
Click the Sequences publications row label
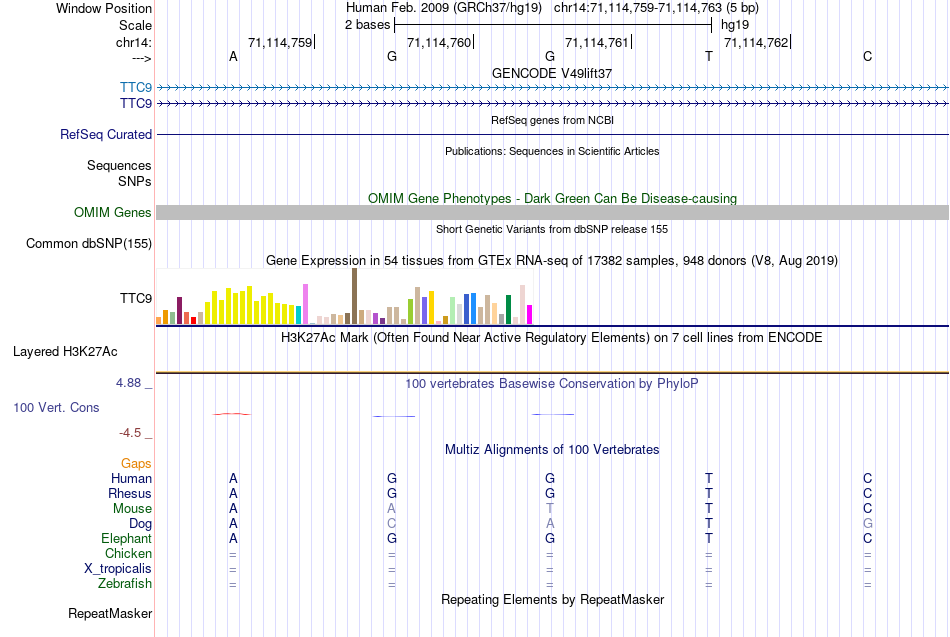[x=119, y=165]
